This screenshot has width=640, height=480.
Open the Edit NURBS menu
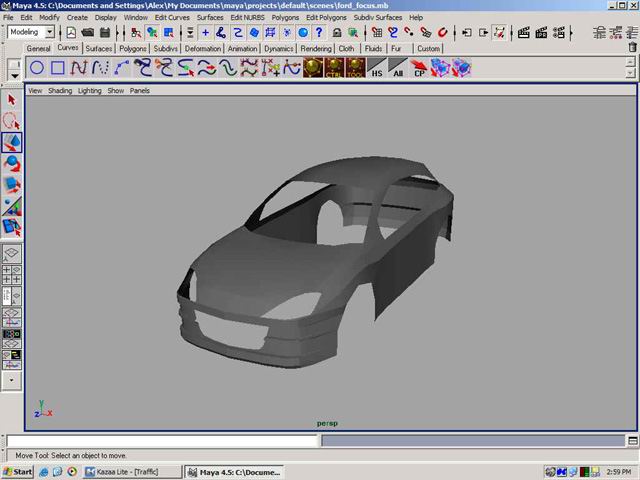click(x=249, y=17)
